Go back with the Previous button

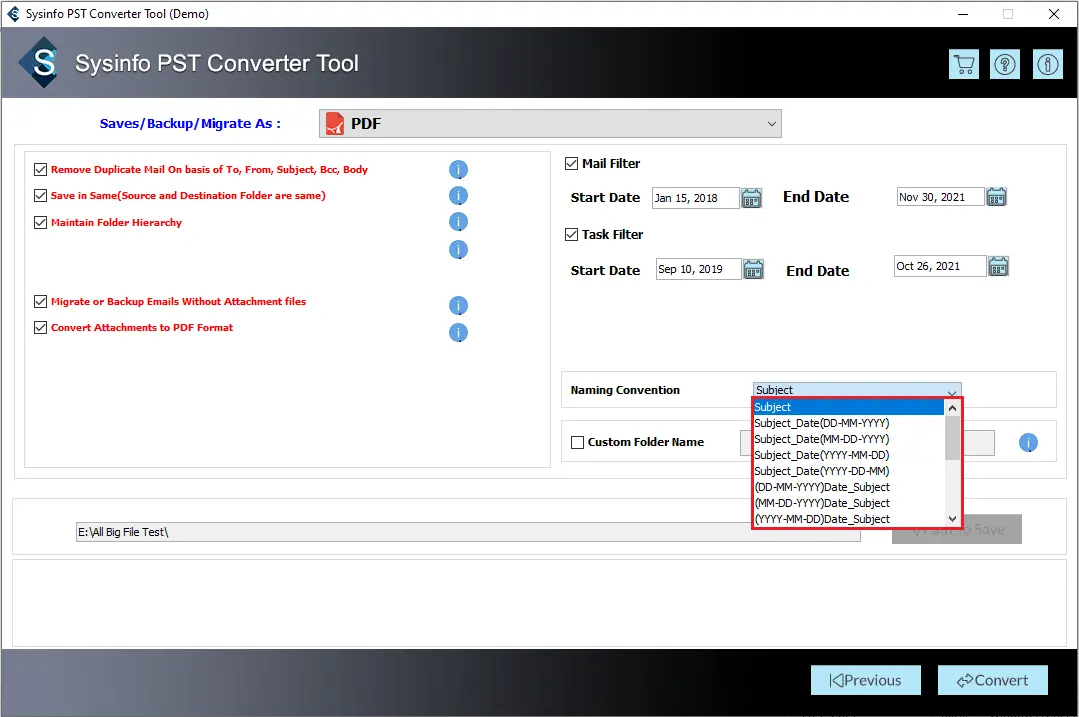(865, 680)
